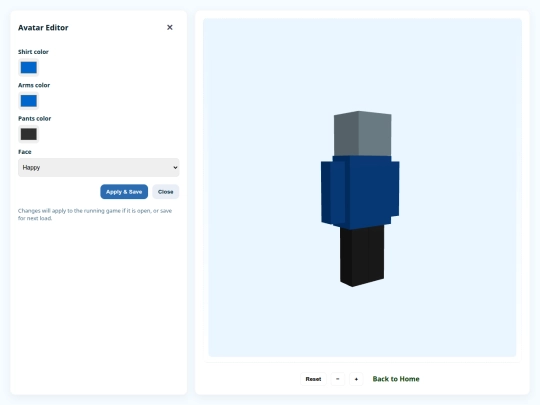Click the Avatar Editor heading text
The height and width of the screenshot is (405, 540).
pyautogui.click(x=43, y=28)
